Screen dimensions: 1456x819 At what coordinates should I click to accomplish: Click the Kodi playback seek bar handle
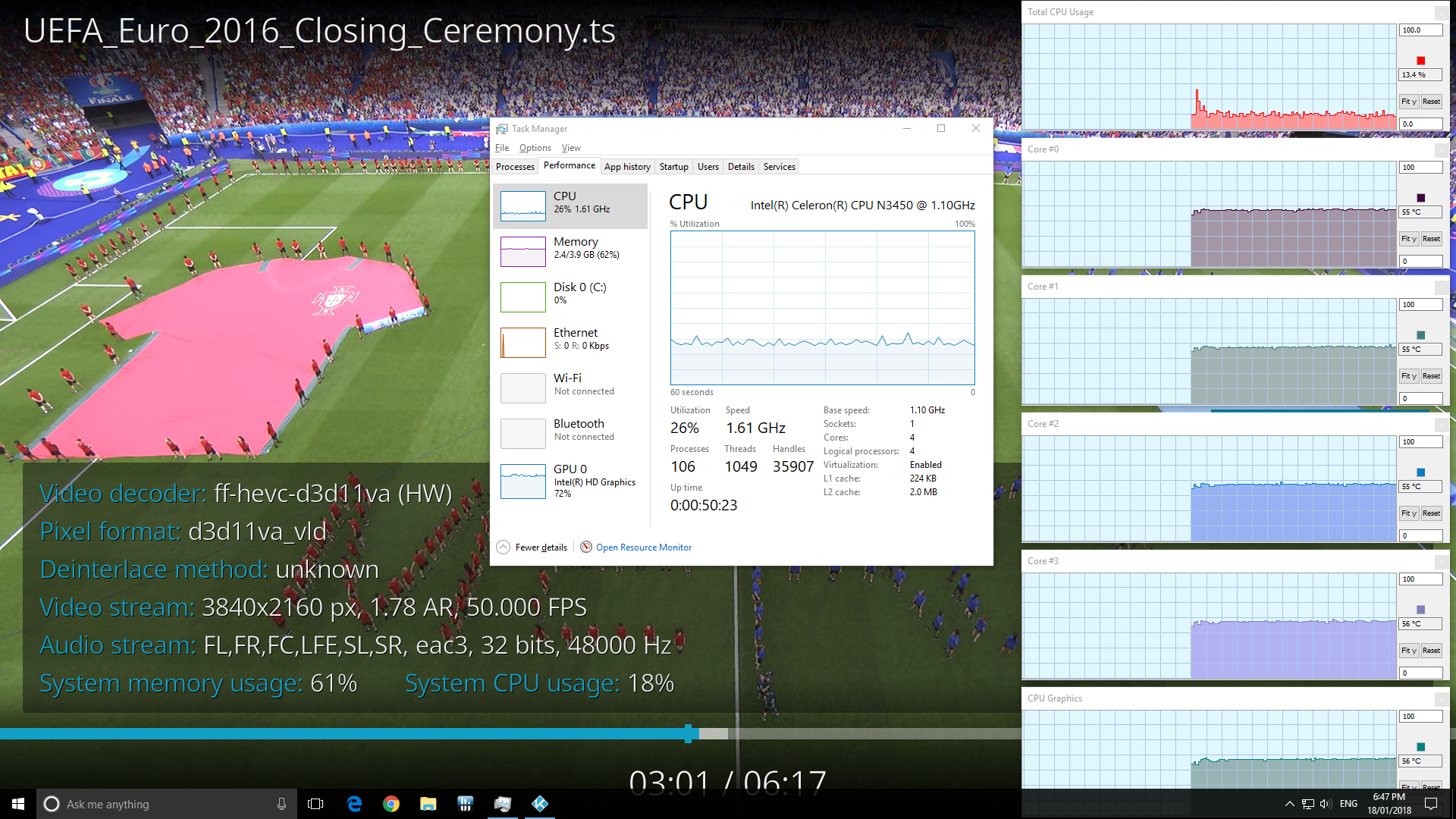click(x=689, y=733)
